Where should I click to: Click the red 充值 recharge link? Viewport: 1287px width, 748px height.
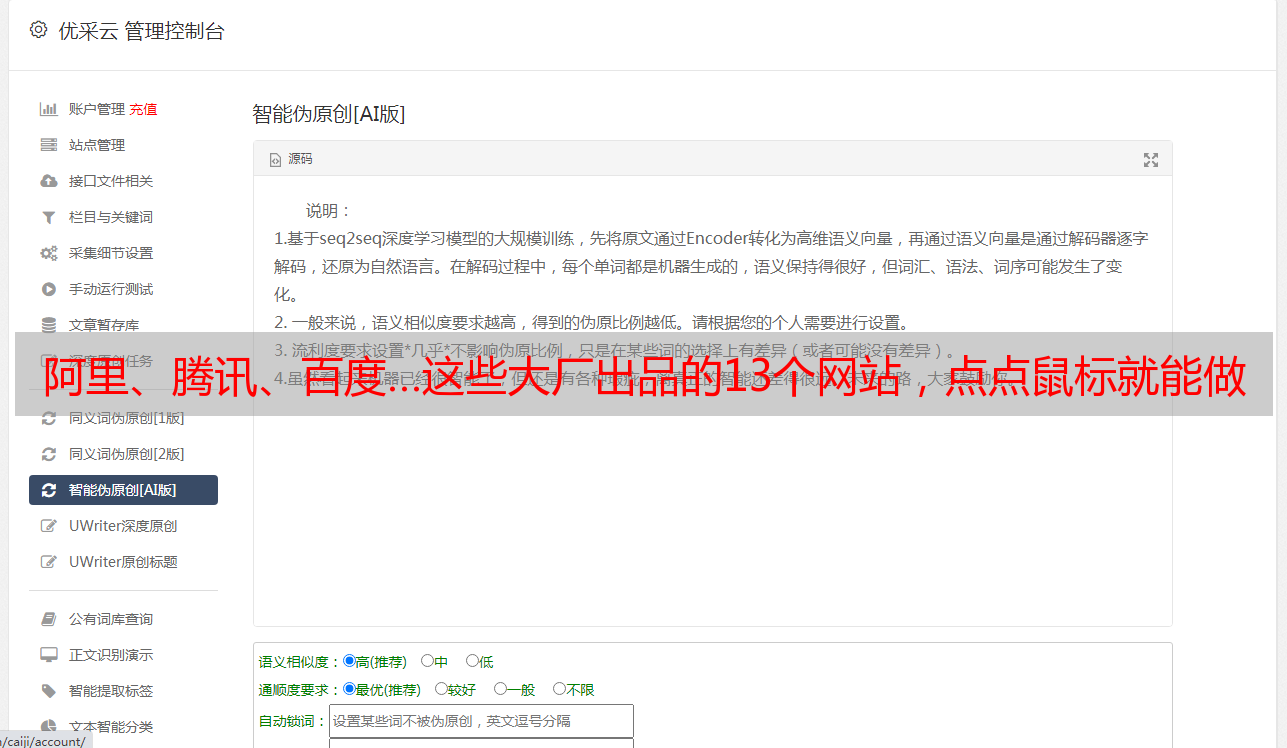point(143,109)
